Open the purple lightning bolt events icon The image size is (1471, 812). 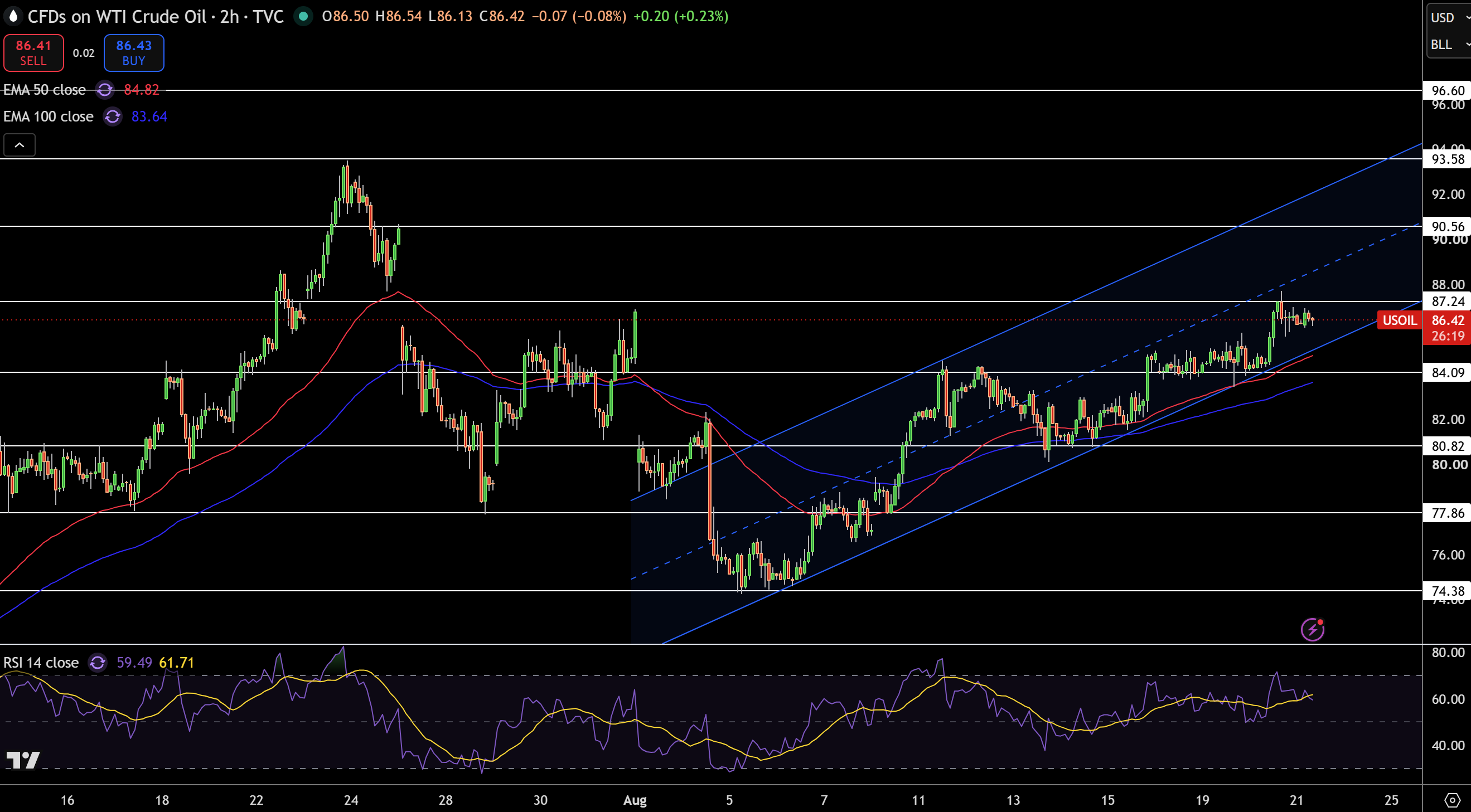1312,629
